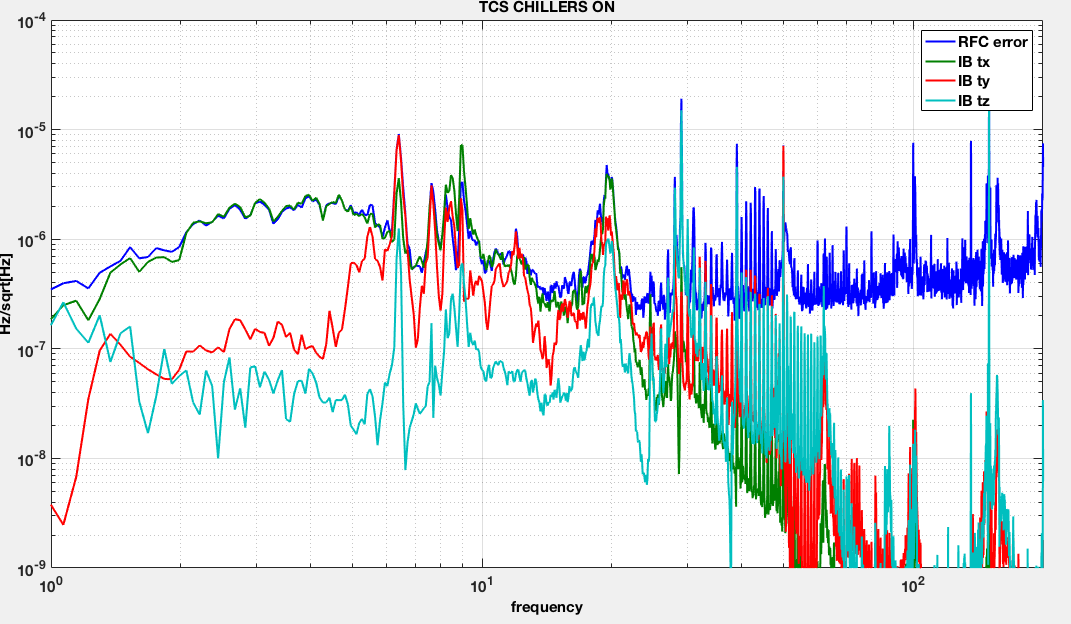Click the y-axis tick label 10^-8
This screenshot has width=1071, height=624.
click(31, 459)
